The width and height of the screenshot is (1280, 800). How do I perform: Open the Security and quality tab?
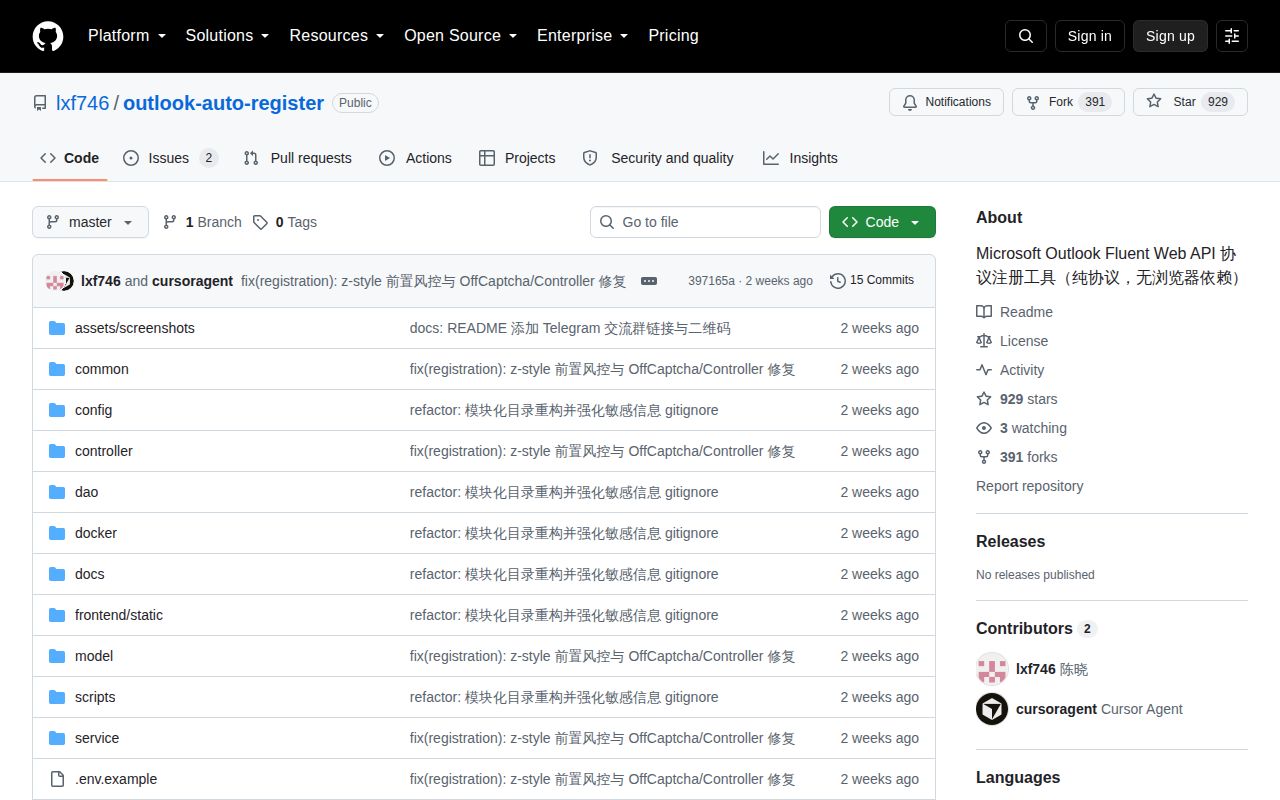pos(658,158)
